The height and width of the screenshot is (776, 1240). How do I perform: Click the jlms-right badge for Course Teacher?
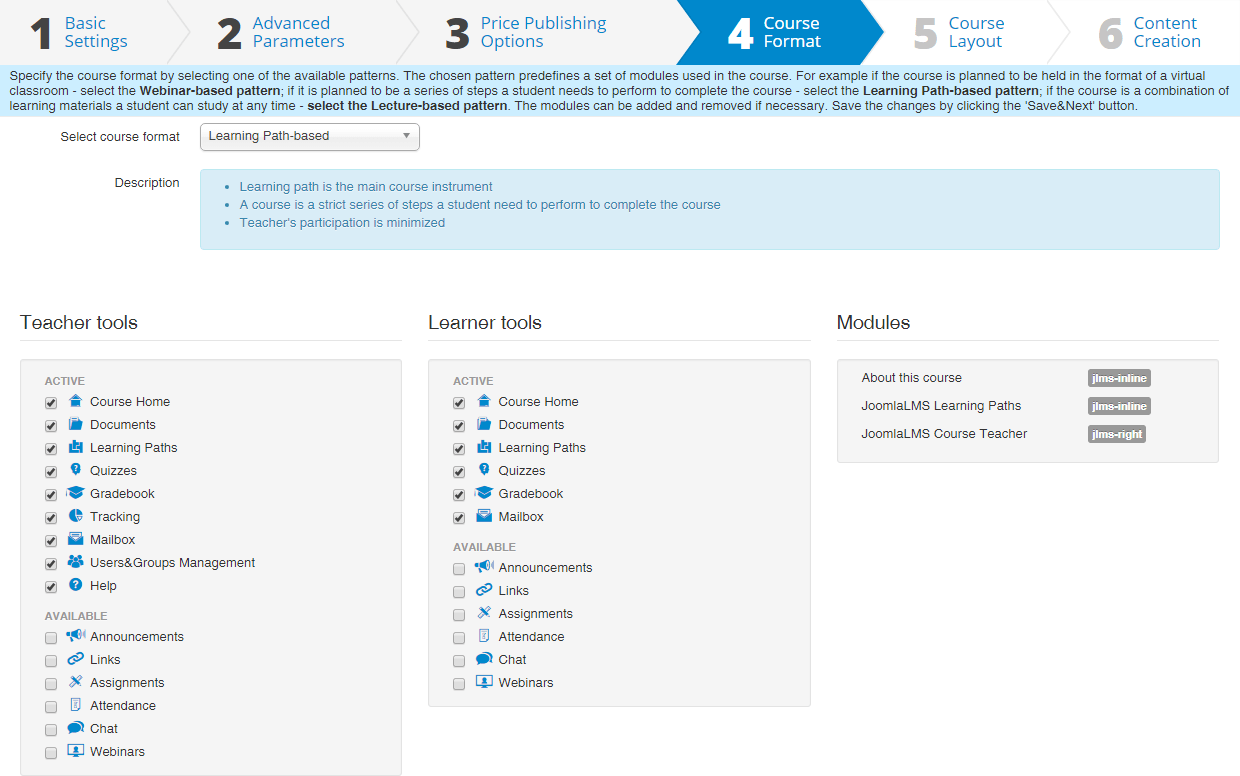[x=1117, y=434]
